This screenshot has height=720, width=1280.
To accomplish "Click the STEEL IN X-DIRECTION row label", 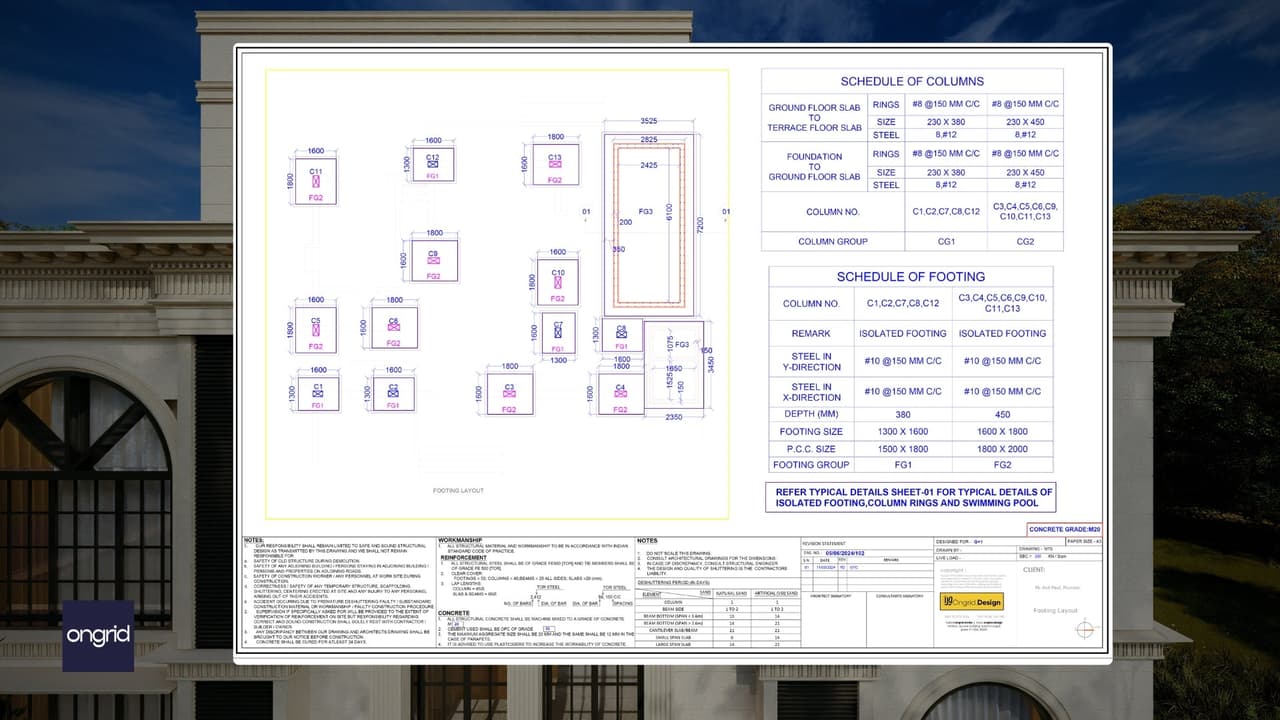I will (x=811, y=391).
